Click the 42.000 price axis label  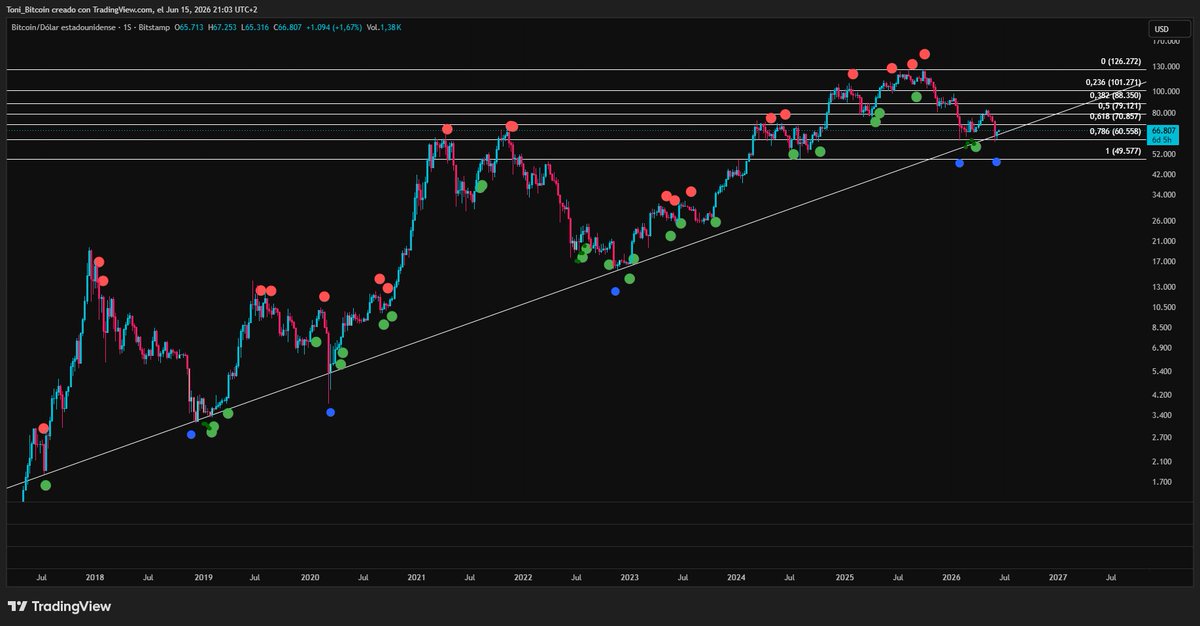pos(1162,175)
